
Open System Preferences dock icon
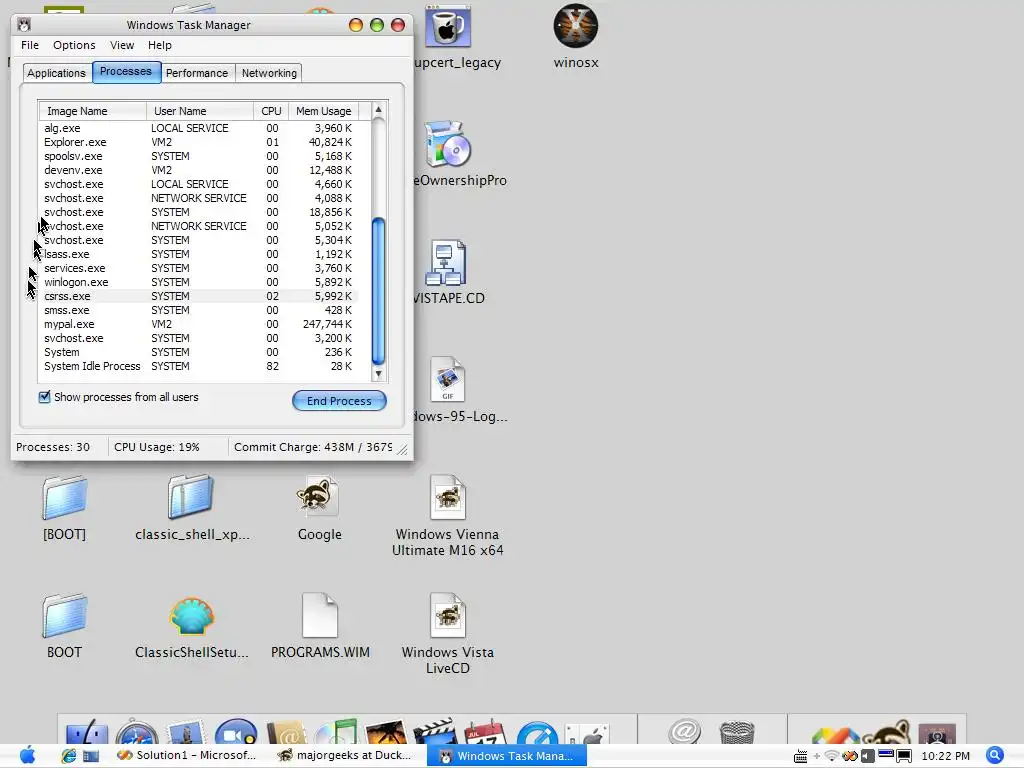(x=586, y=733)
